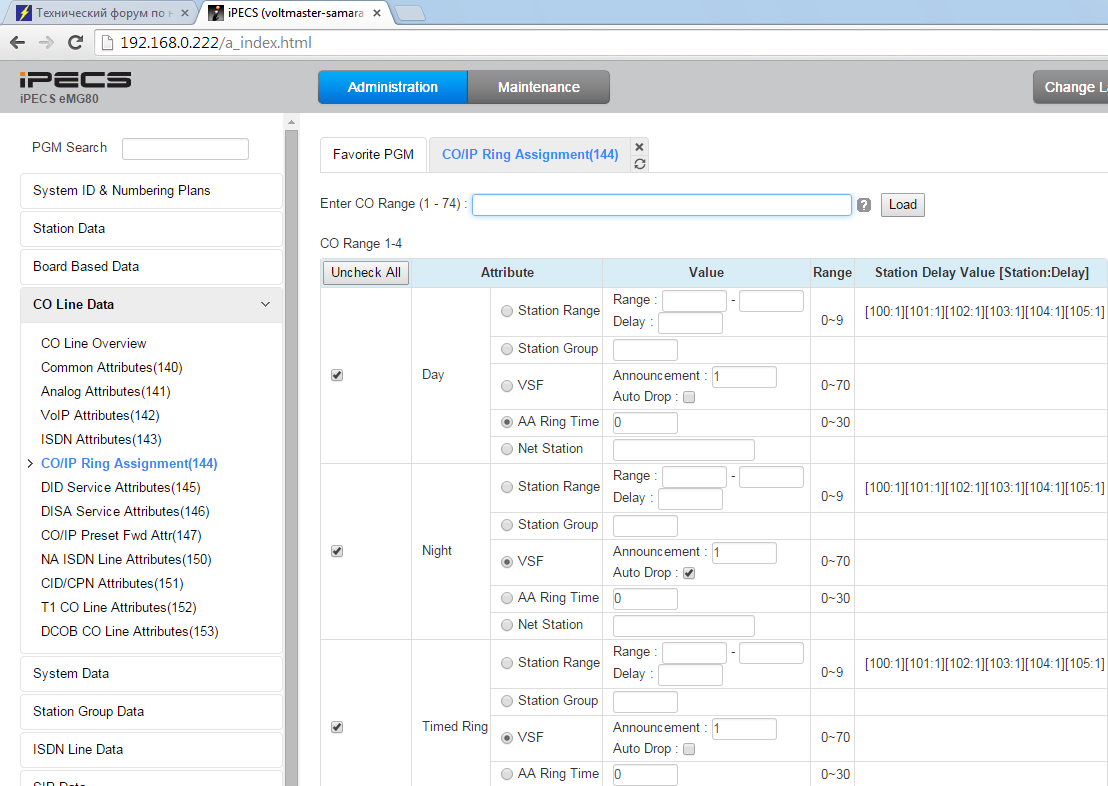Click the help question mark icon
This screenshot has width=1108, height=786.
[864, 205]
